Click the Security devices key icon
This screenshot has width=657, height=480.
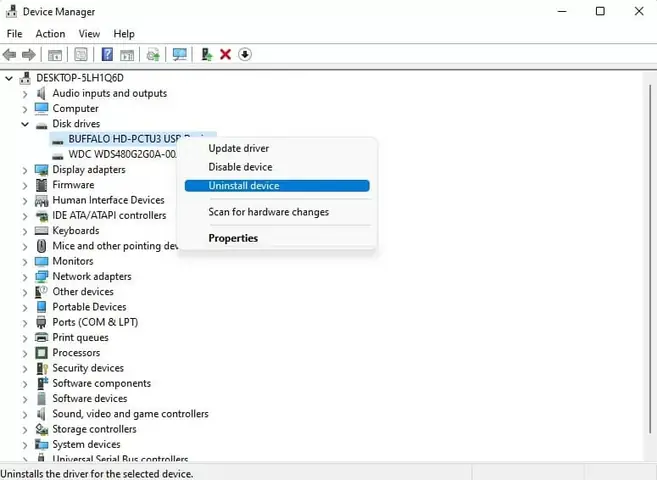click(x=42, y=368)
